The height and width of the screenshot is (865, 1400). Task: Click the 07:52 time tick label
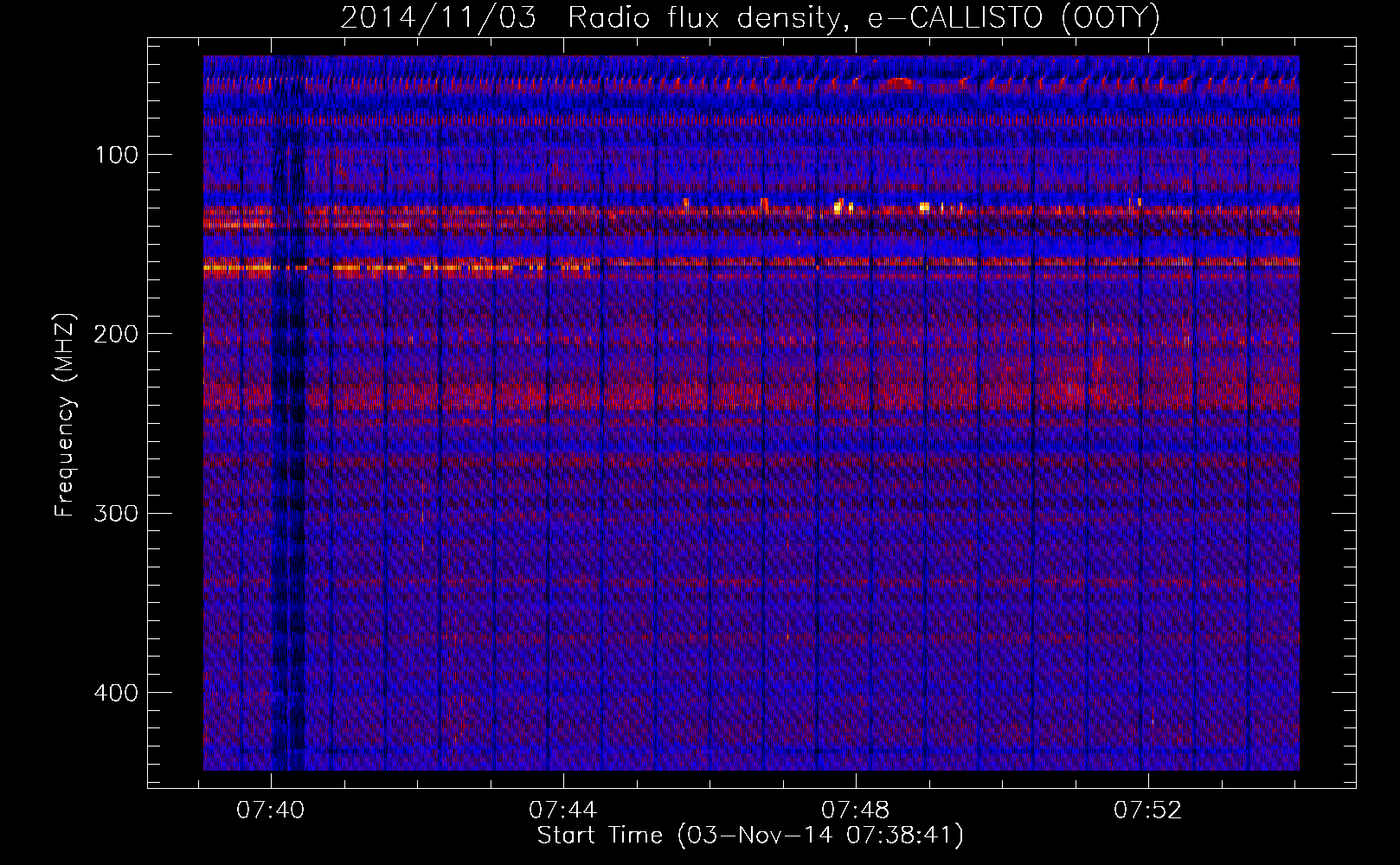click(1148, 811)
